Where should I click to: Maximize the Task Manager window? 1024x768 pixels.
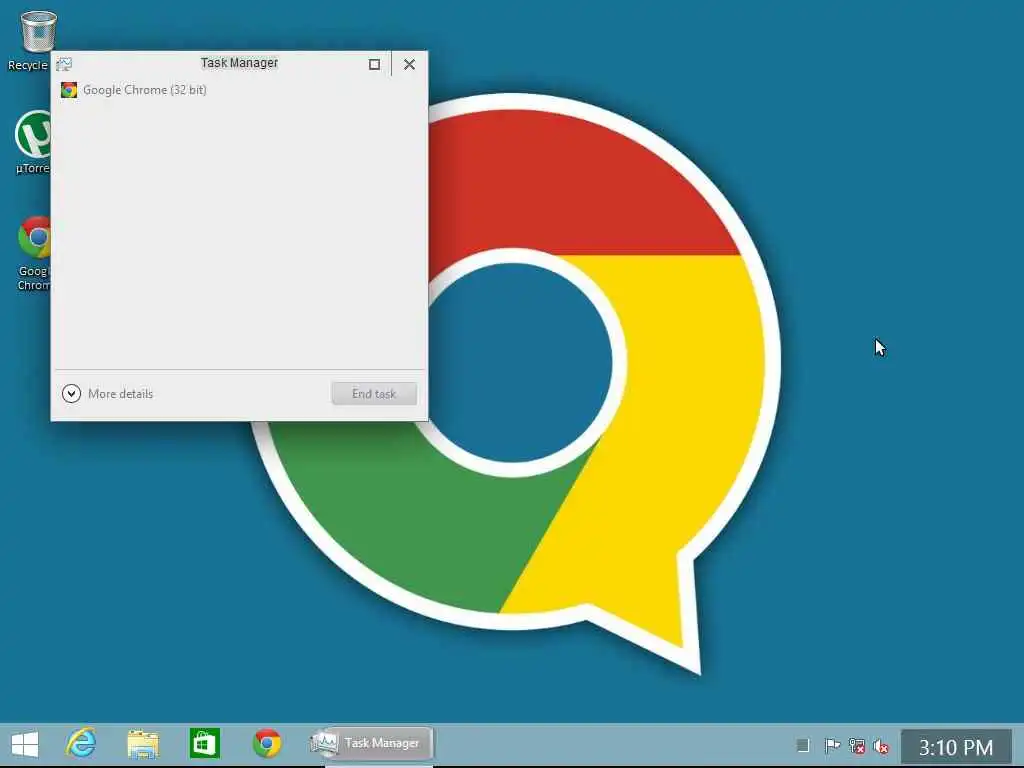click(x=374, y=64)
